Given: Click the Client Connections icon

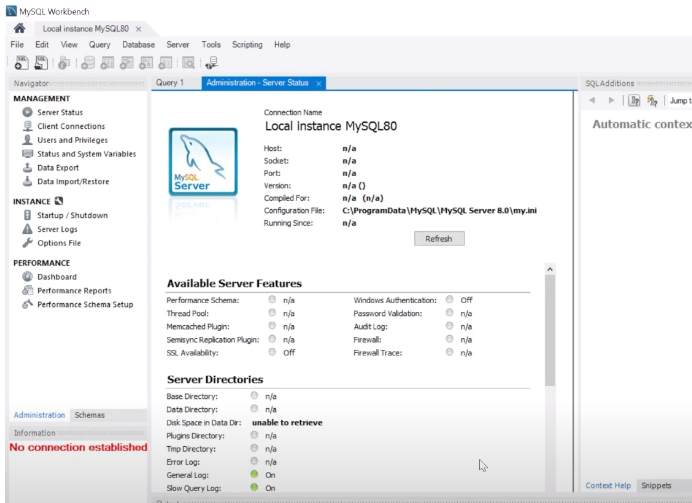Looking at the screenshot, I should point(27,126).
